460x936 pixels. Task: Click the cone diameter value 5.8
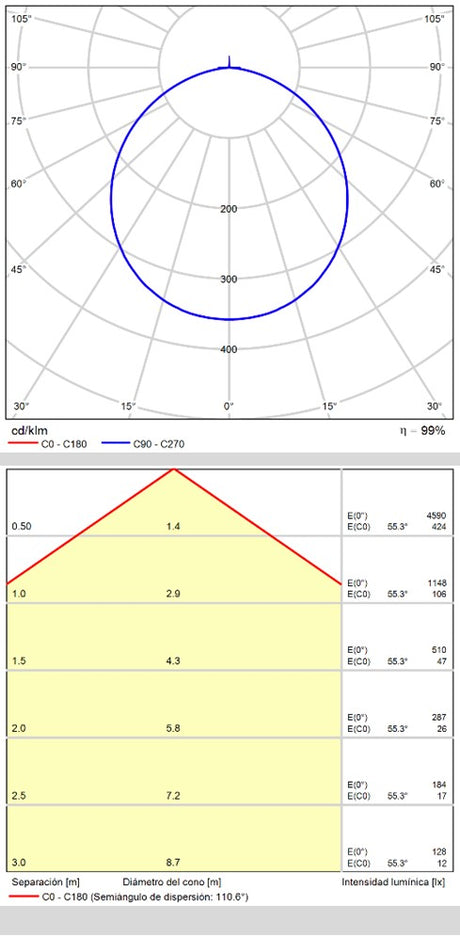[173, 728]
